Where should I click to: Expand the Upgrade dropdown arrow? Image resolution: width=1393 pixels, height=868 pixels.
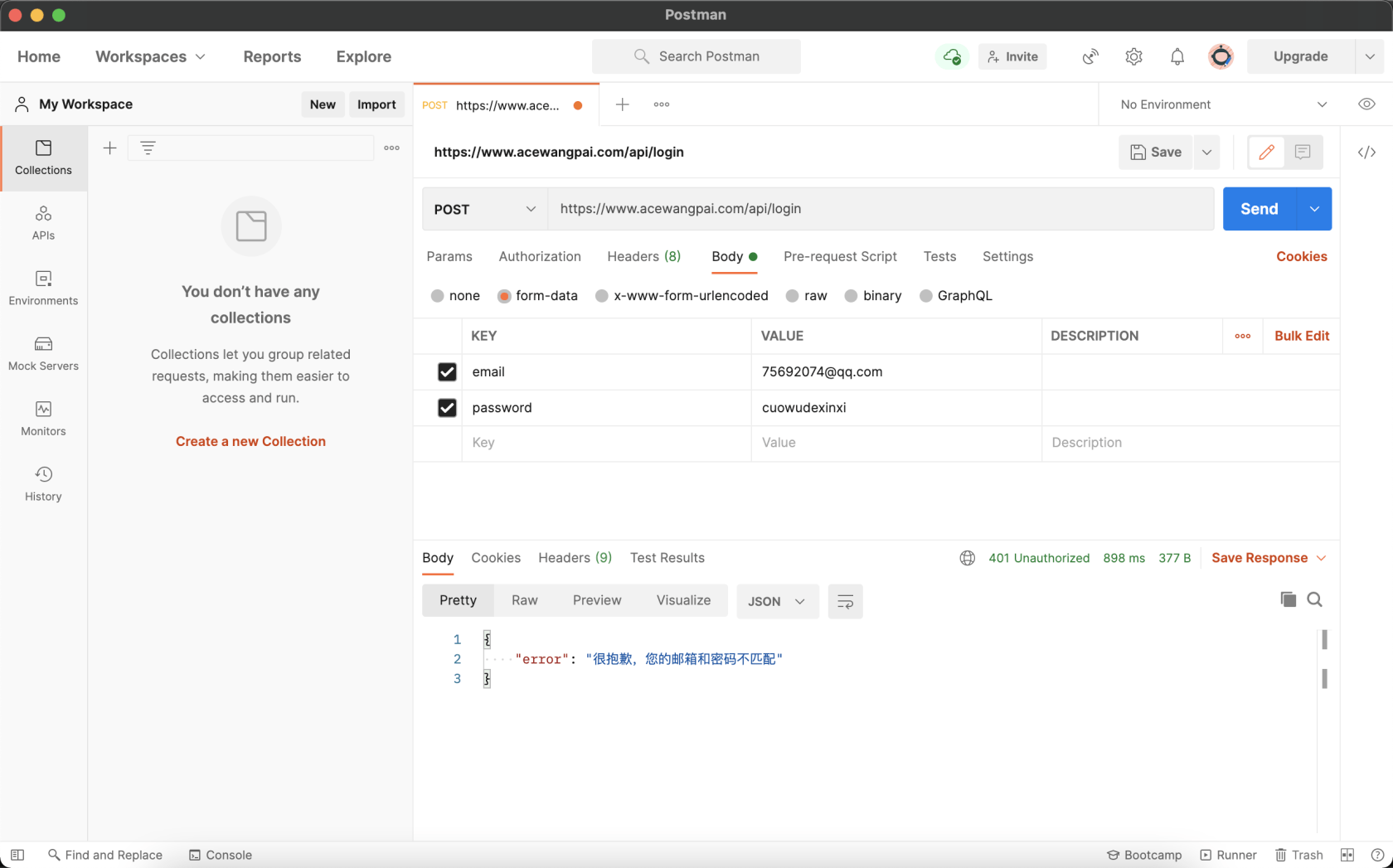coord(1370,56)
